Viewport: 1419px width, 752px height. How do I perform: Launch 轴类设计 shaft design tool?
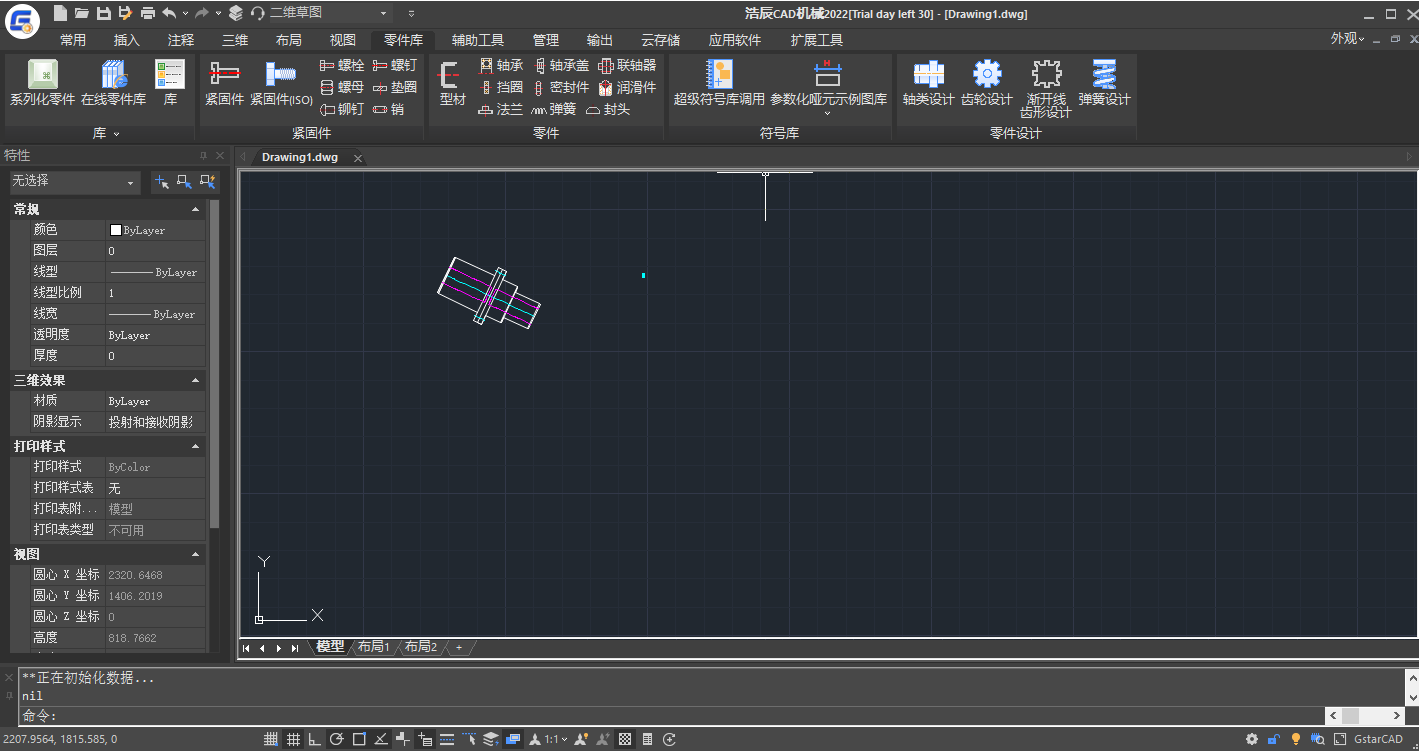[929, 83]
